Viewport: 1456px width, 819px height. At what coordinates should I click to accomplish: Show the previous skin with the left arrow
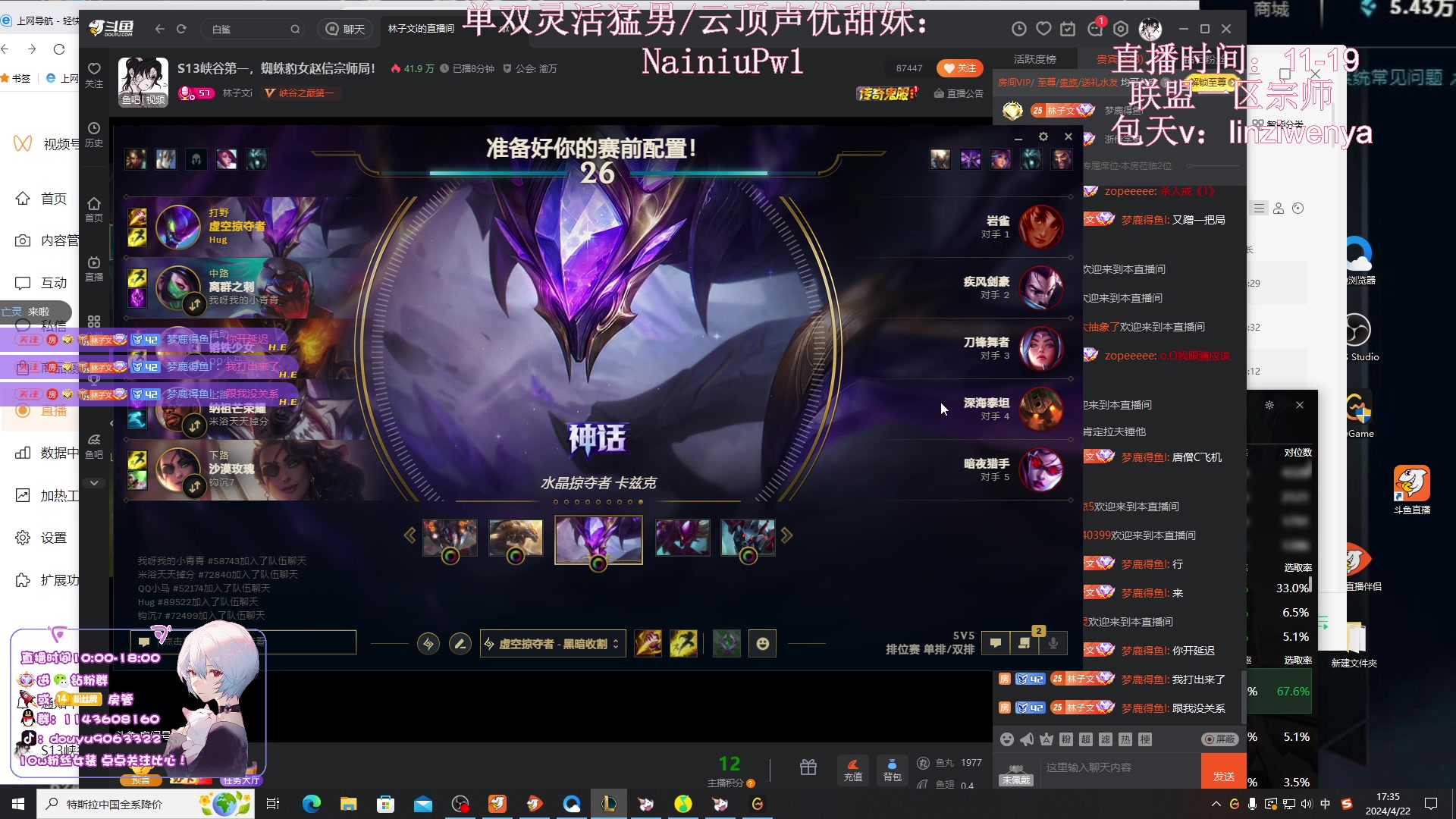point(409,535)
